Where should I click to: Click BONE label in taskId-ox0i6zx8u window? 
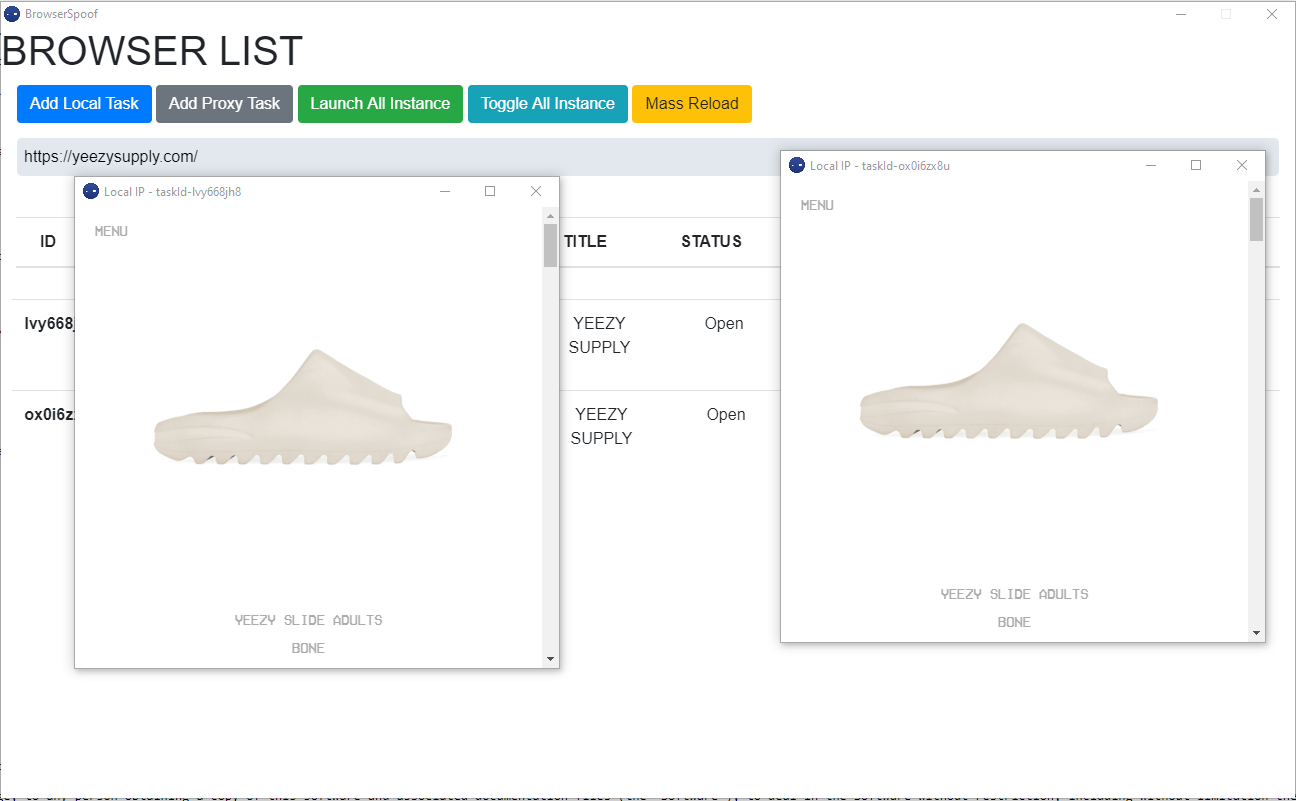(x=1014, y=622)
